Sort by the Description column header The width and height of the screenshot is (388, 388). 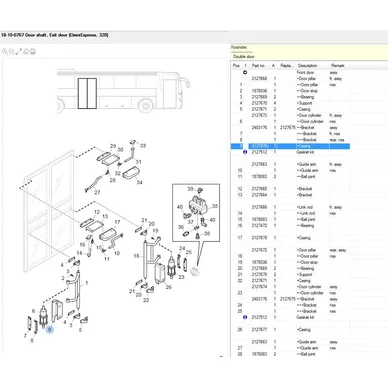[307, 66]
